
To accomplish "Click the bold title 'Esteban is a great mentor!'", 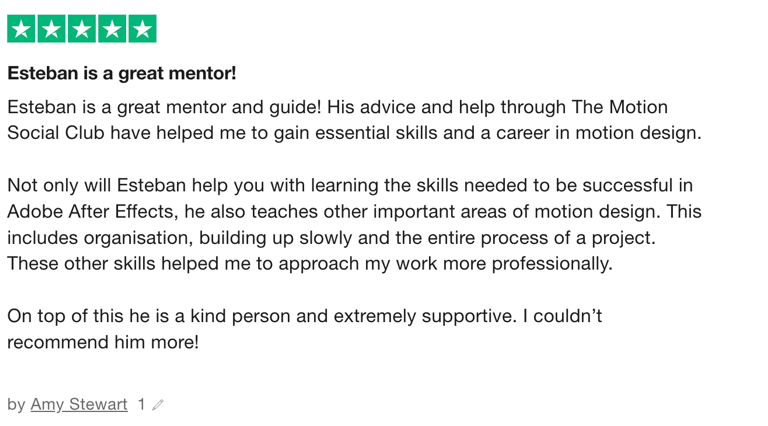I will pyautogui.click(x=122, y=73).
